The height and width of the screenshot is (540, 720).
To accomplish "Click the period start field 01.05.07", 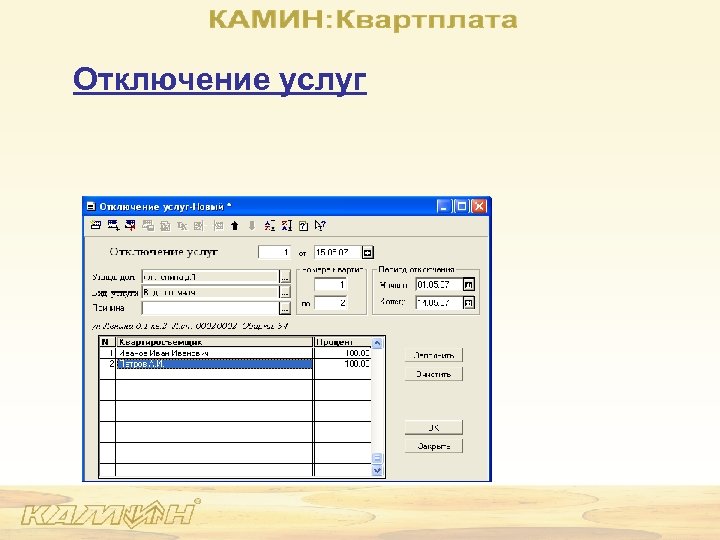I will pyautogui.click(x=439, y=285).
